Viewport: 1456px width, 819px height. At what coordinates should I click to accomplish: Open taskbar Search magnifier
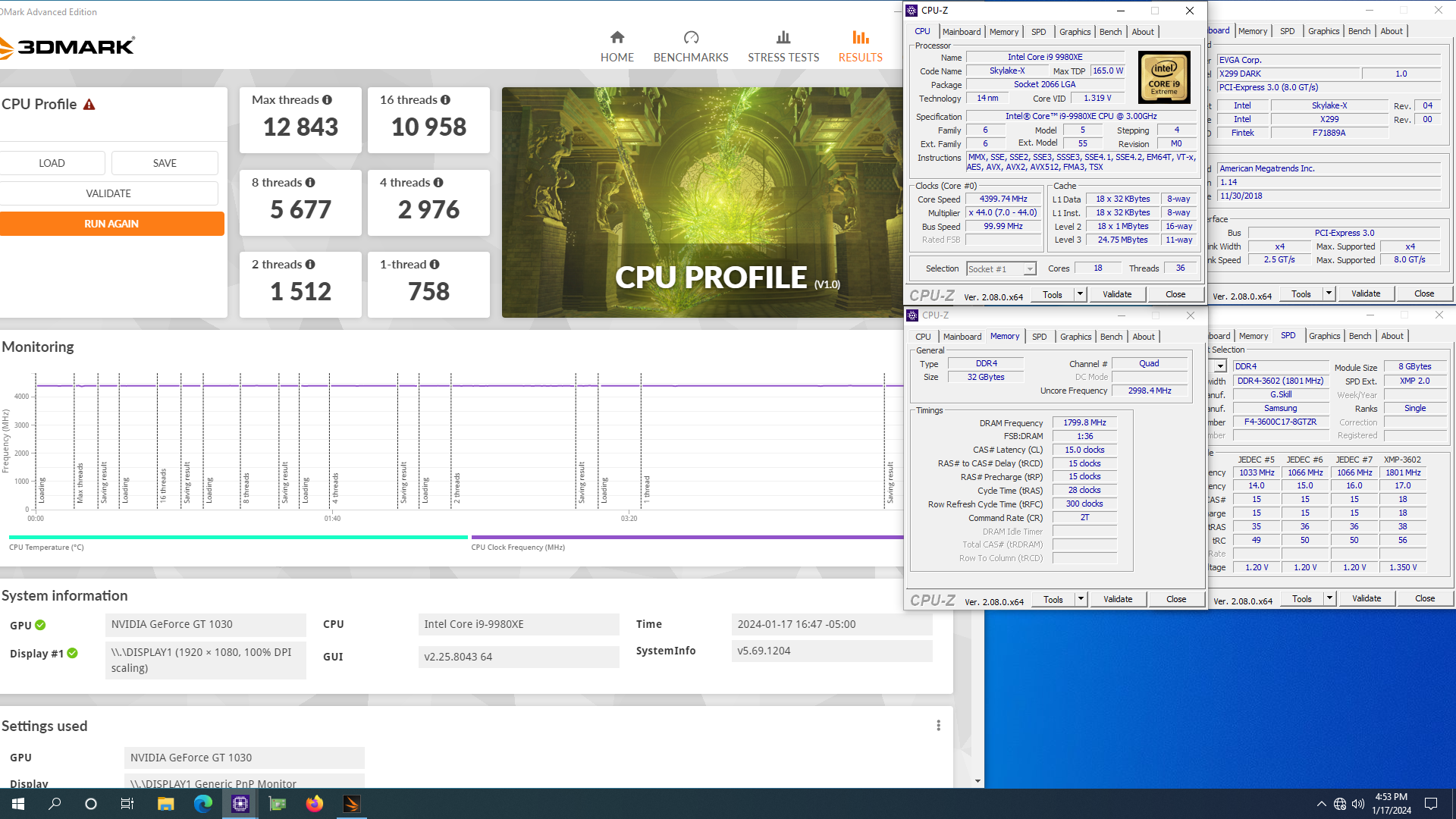point(55,804)
